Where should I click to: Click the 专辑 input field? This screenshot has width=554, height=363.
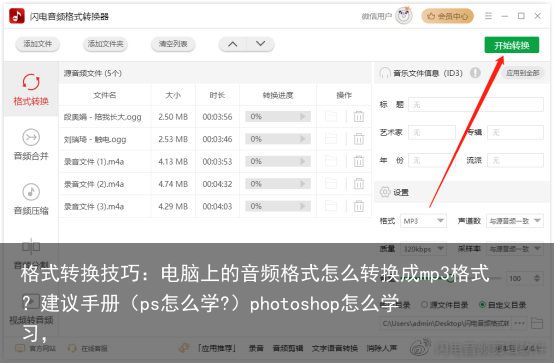click(x=515, y=133)
